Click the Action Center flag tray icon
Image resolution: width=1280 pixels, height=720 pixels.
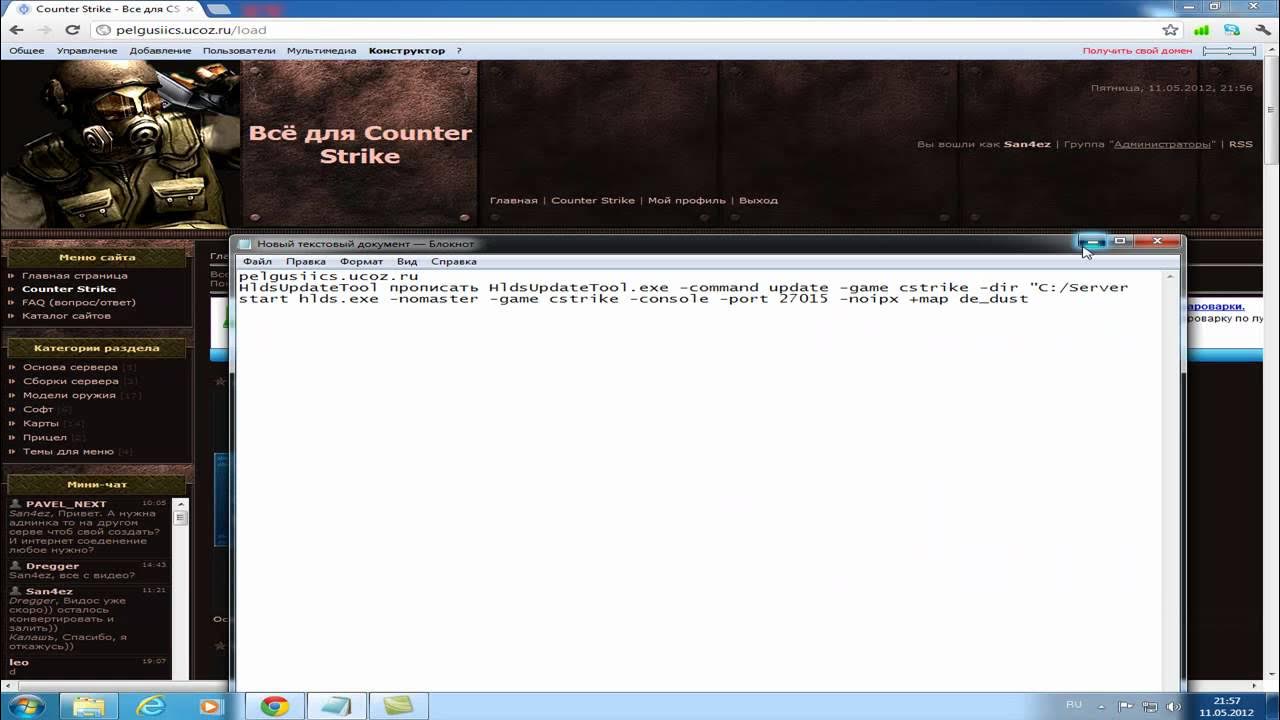click(x=1127, y=706)
